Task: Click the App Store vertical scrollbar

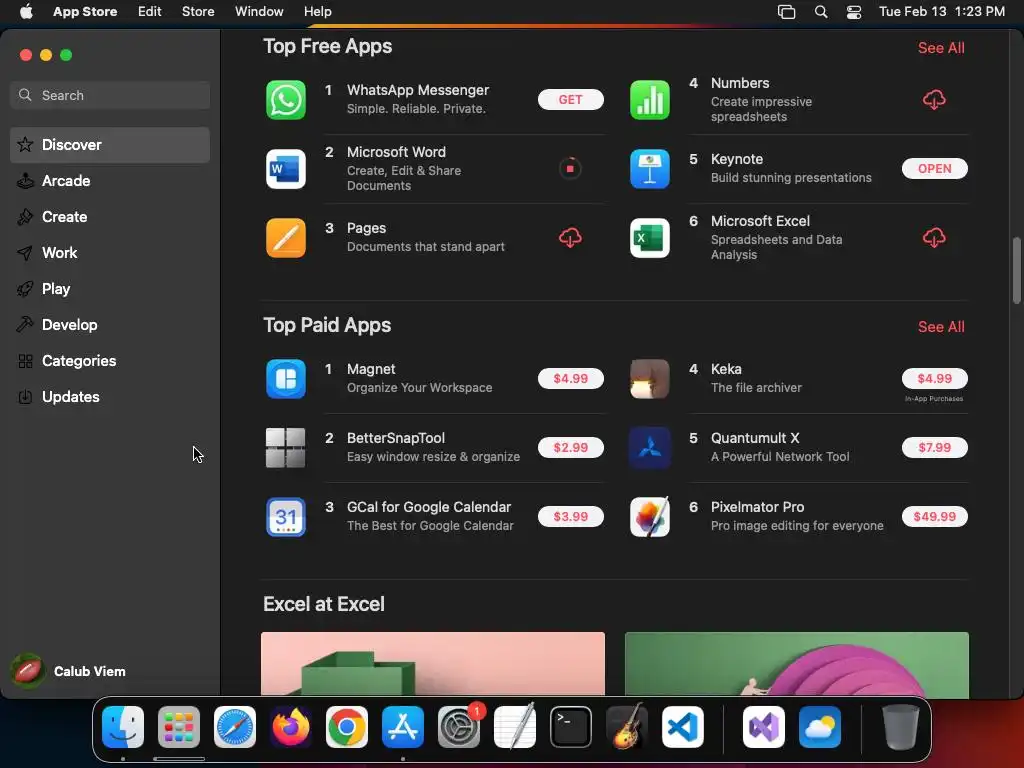Action: click(1016, 270)
